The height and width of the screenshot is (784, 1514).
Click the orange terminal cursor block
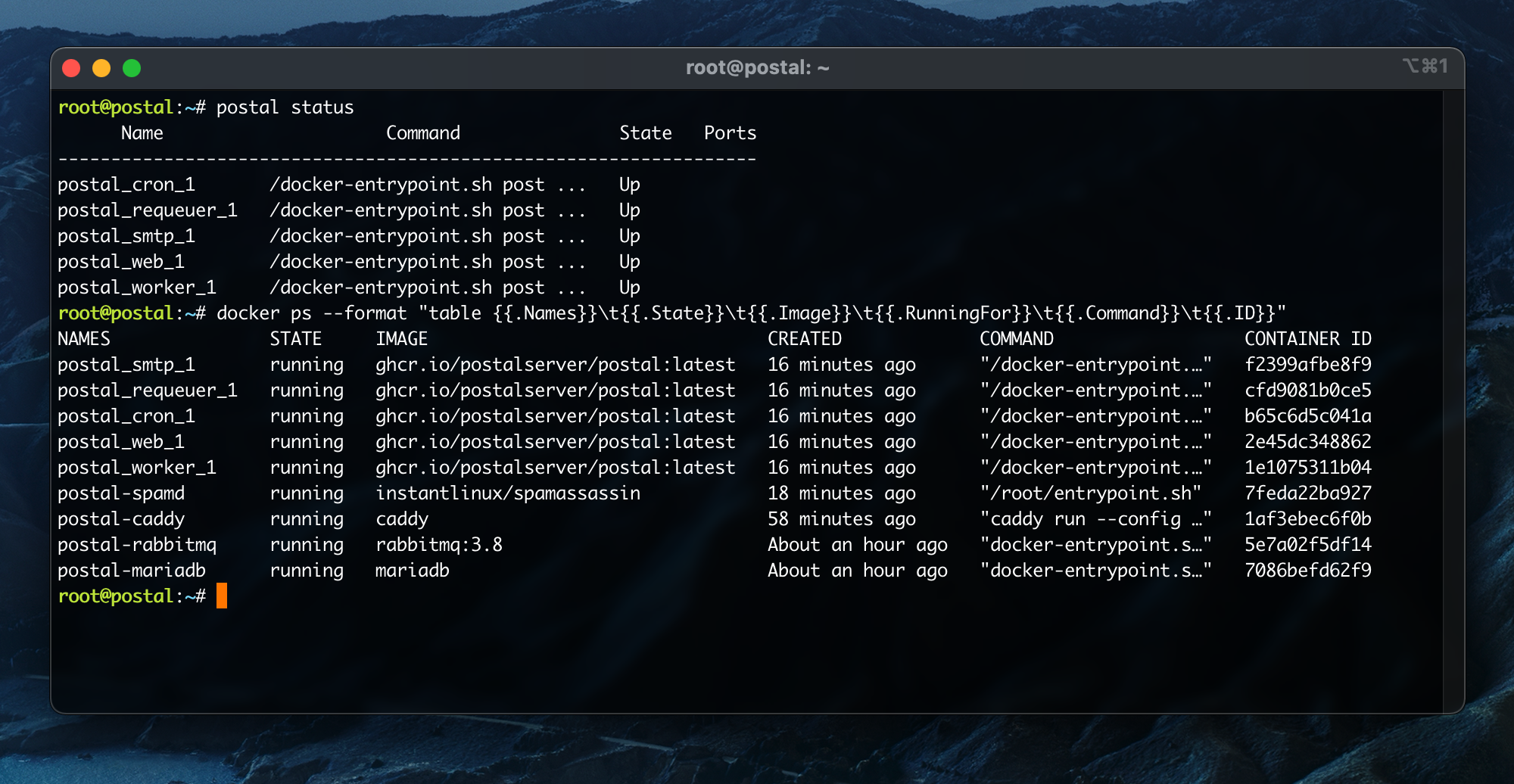(222, 596)
